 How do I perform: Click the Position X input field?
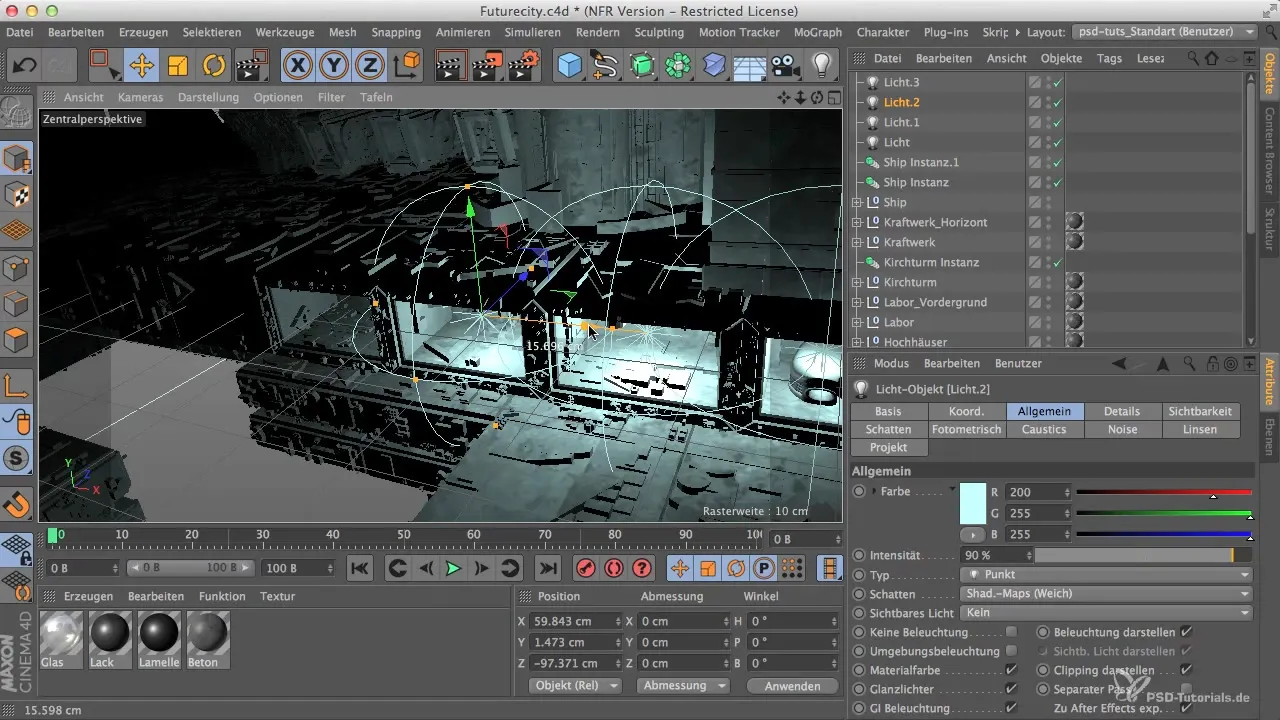(x=574, y=621)
